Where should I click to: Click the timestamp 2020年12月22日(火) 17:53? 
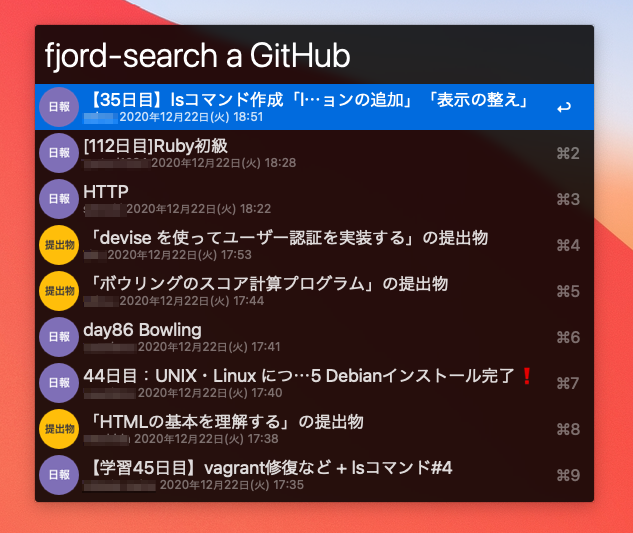[x=180, y=255]
